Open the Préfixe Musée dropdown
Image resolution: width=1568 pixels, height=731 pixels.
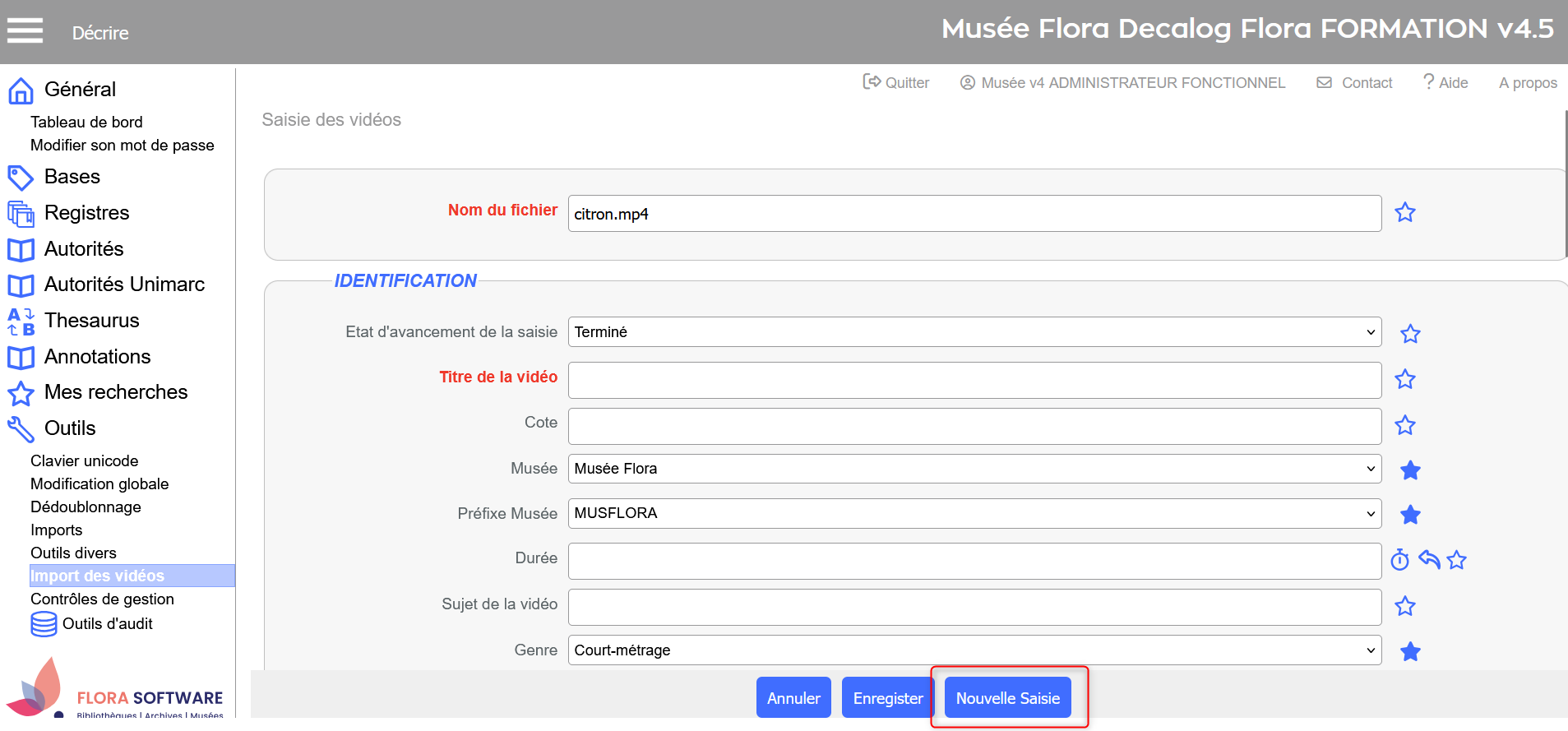(x=974, y=514)
